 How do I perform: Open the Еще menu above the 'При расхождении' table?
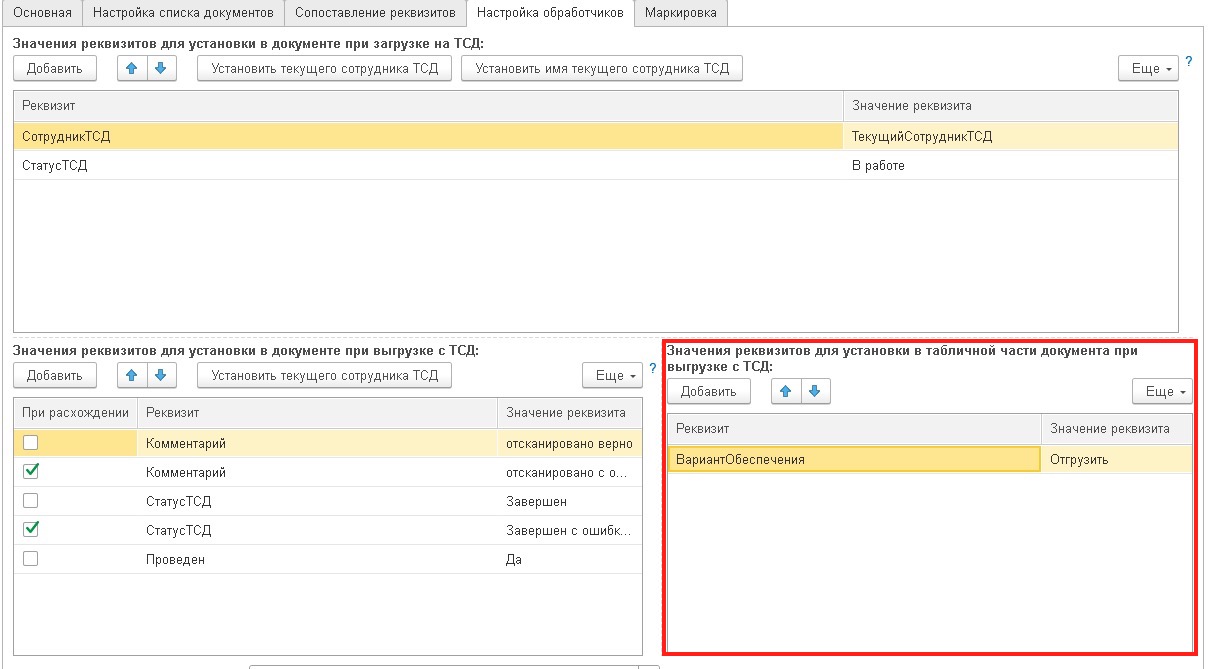coord(612,375)
